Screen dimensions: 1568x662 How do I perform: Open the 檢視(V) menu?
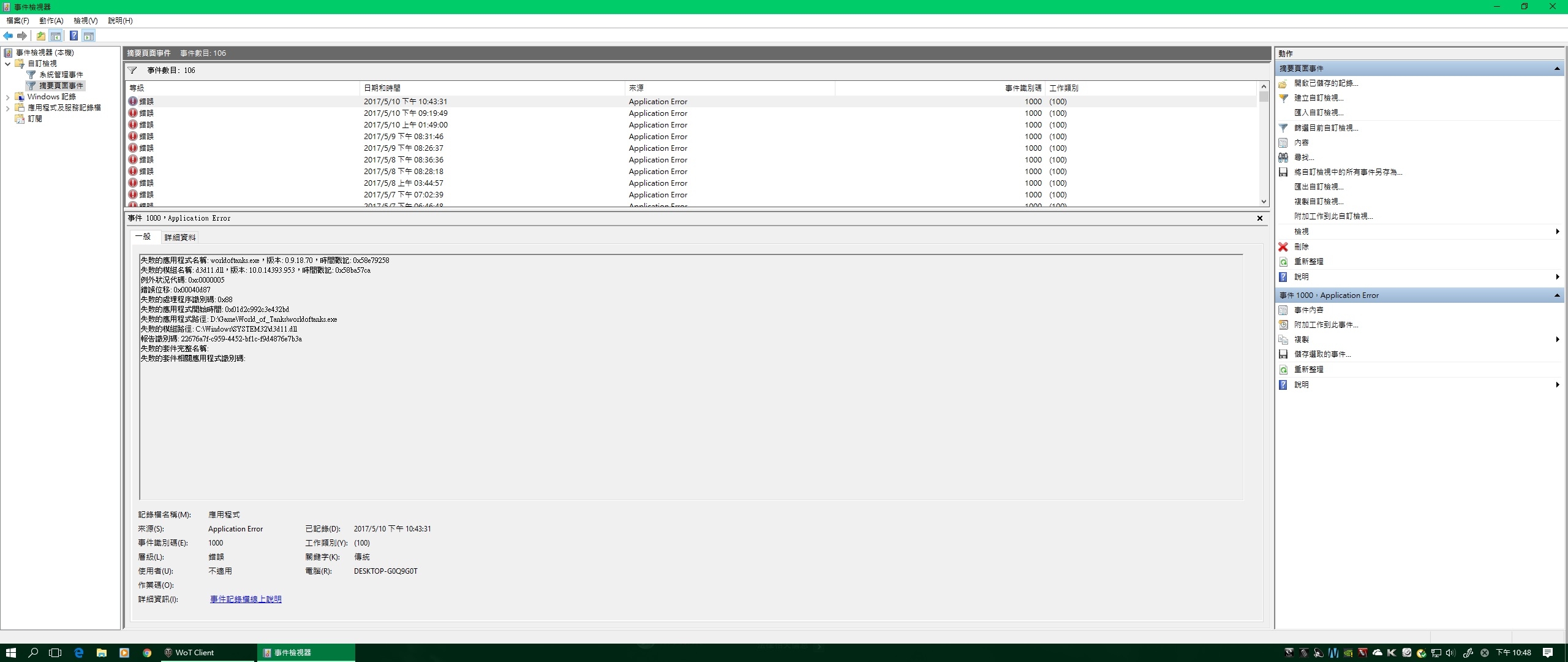click(86, 21)
